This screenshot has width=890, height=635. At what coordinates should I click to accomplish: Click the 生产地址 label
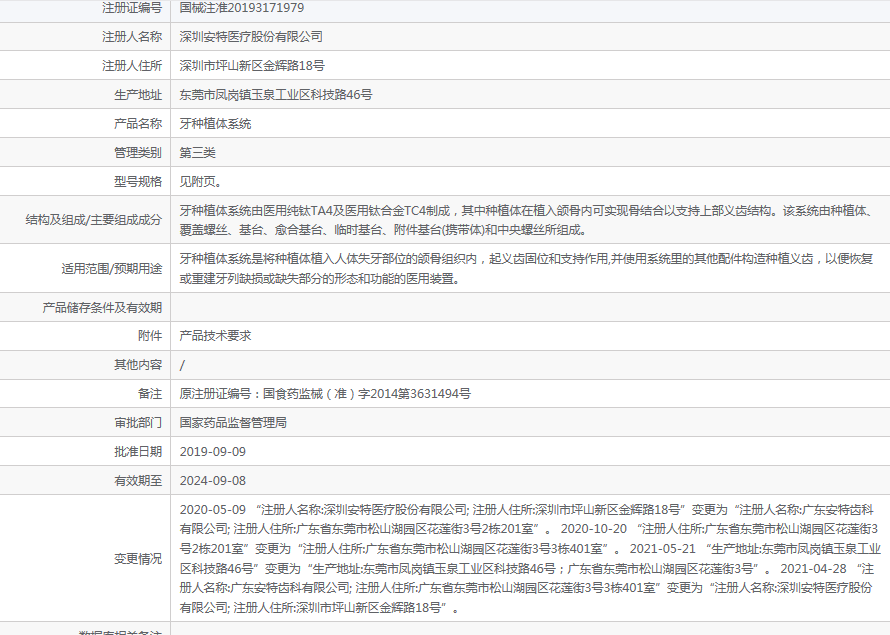(x=138, y=95)
